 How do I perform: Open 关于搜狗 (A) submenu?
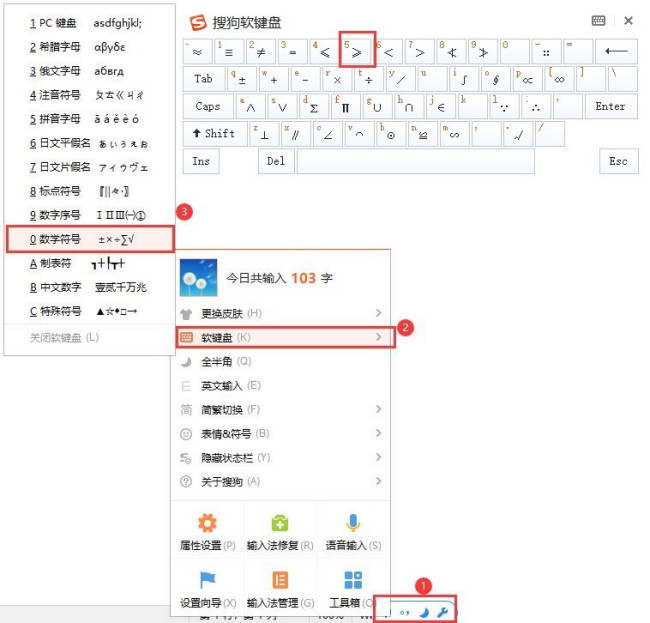click(281, 482)
